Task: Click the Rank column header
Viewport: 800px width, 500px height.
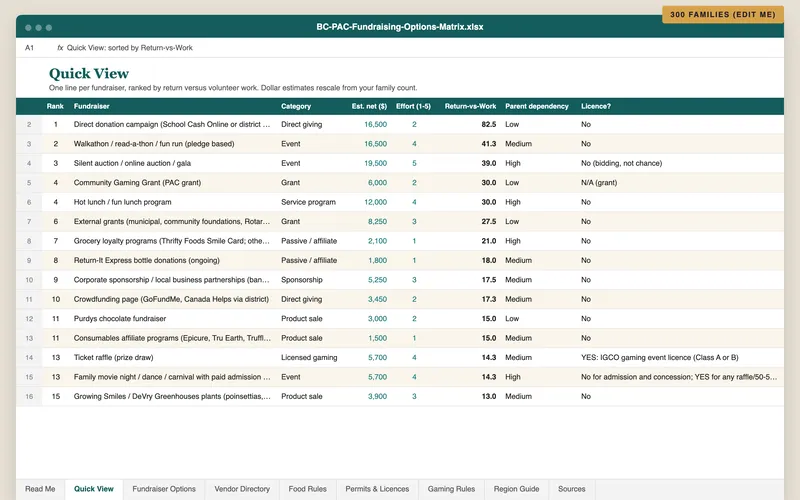Action: (55, 106)
